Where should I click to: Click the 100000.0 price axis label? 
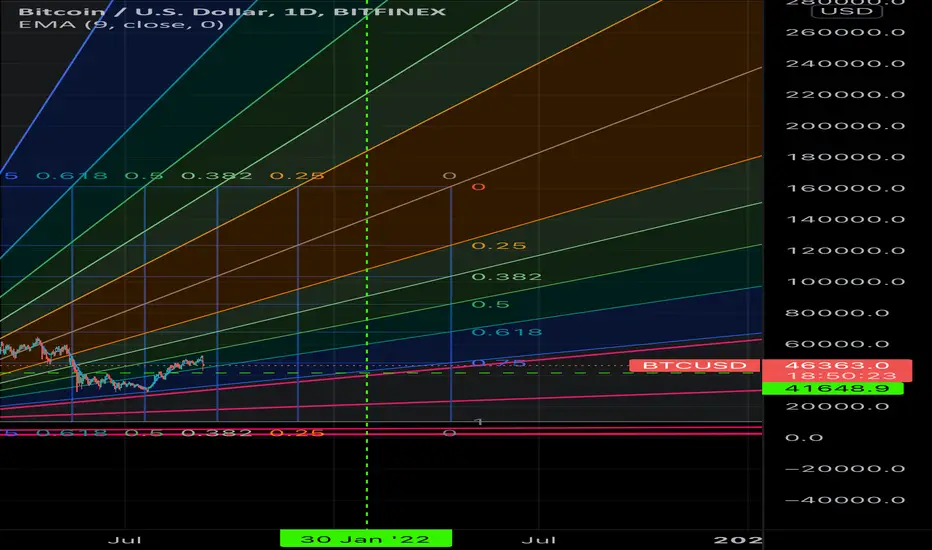coord(845,282)
